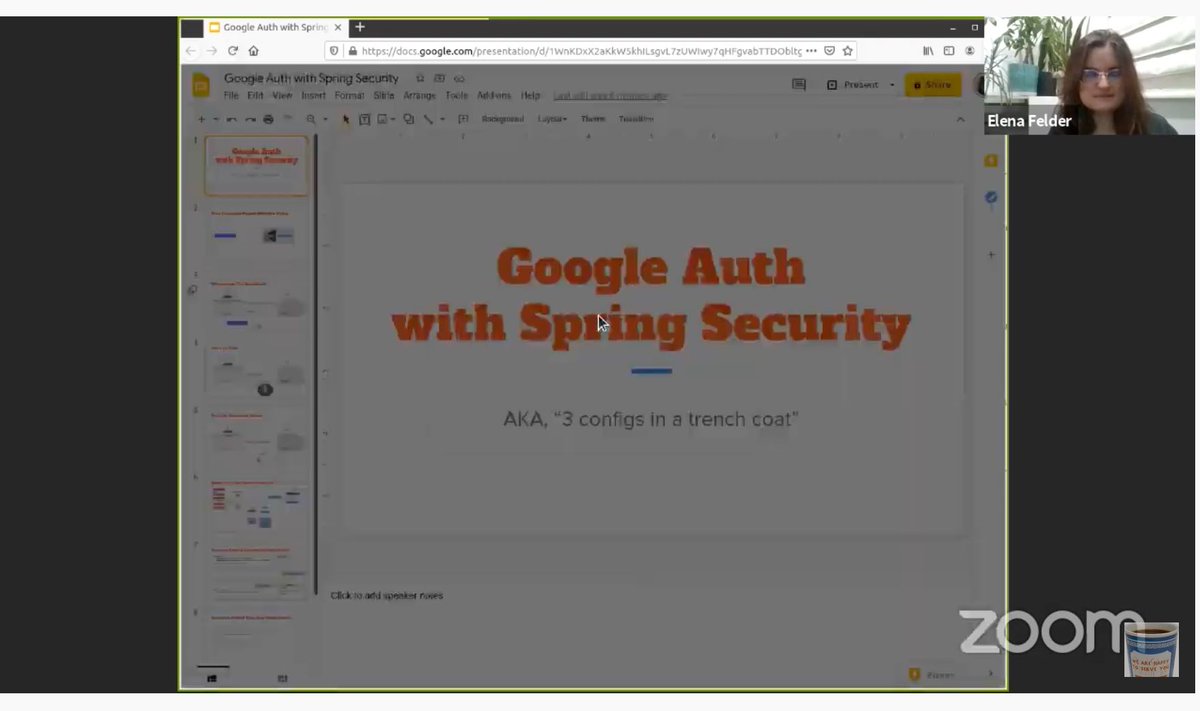Click the Background button
The image size is (1200, 711).
(x=502, y=119)
